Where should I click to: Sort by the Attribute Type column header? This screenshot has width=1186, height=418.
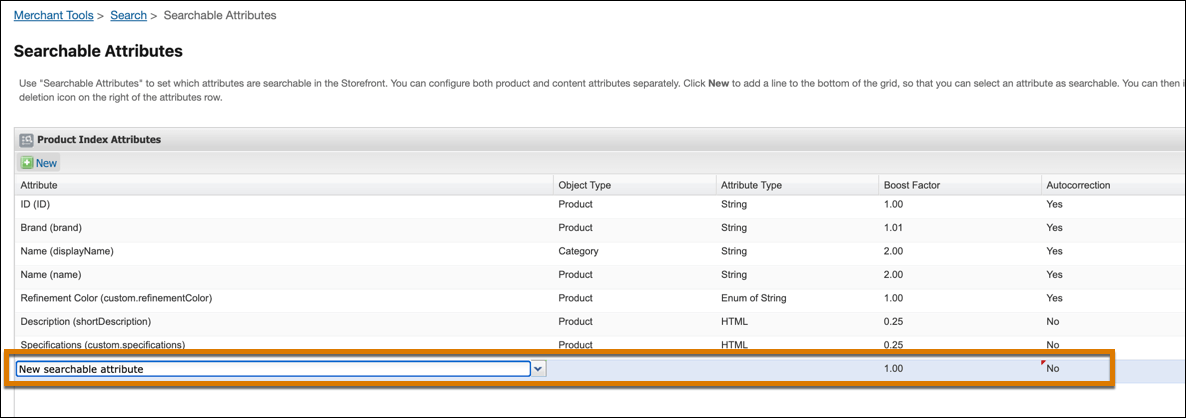(x=750, y=185)
